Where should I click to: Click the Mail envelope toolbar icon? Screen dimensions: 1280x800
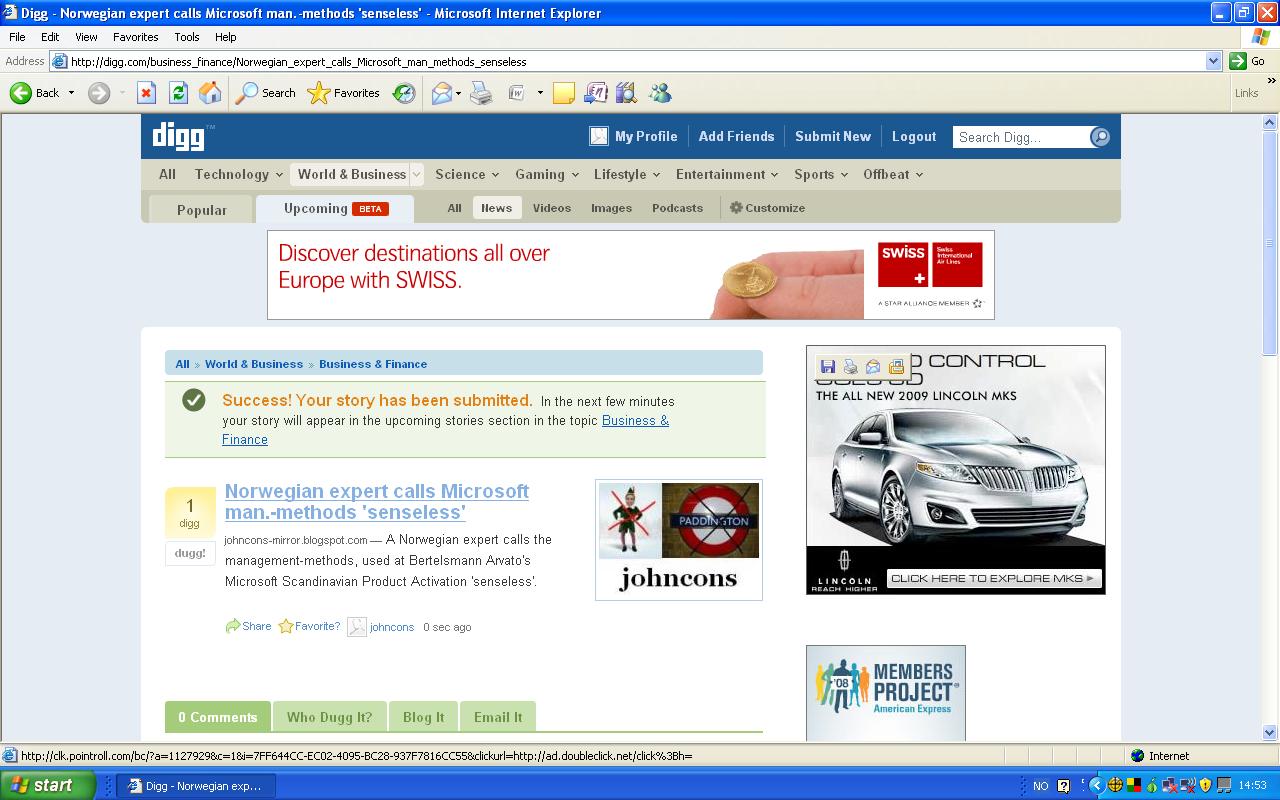coord(441,93)
